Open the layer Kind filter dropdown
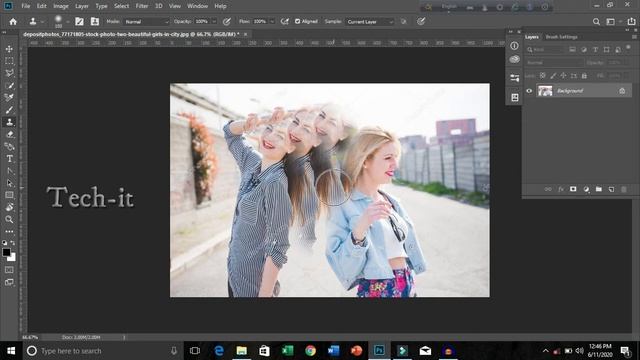The image size is (640, 360). tap(545, 49)
